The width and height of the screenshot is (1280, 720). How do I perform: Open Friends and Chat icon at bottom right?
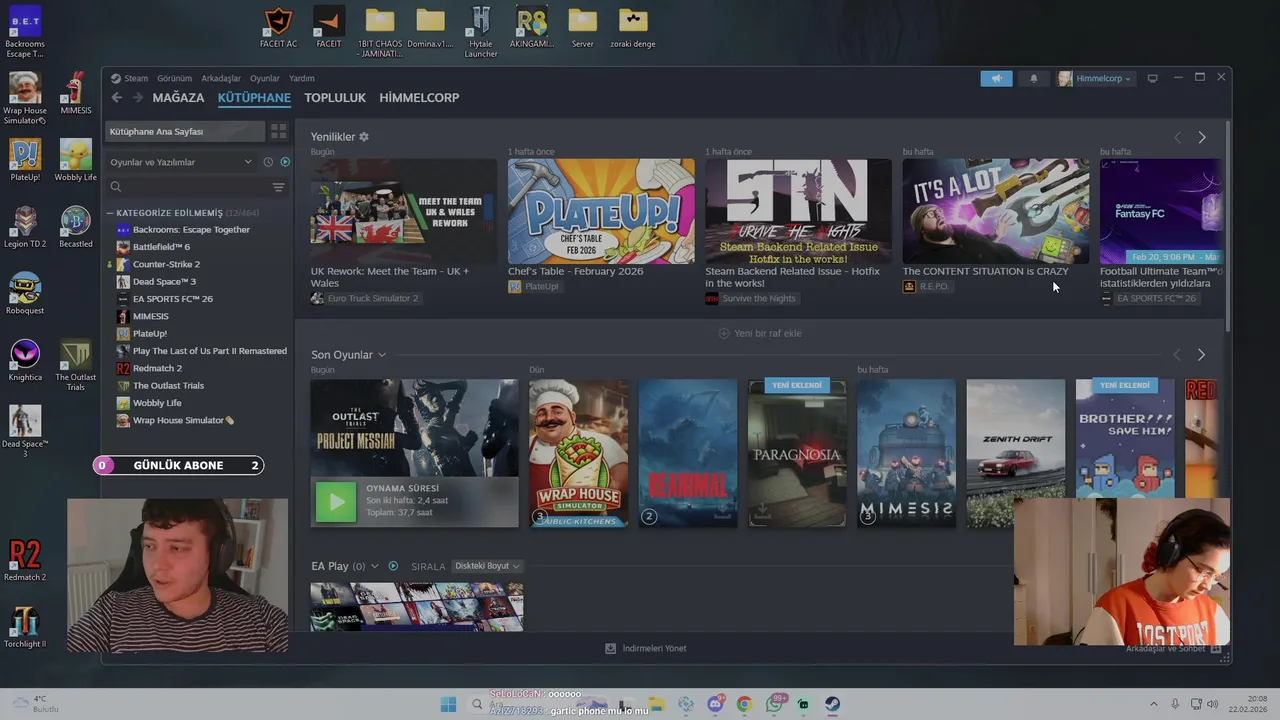tap(1218, 648)
